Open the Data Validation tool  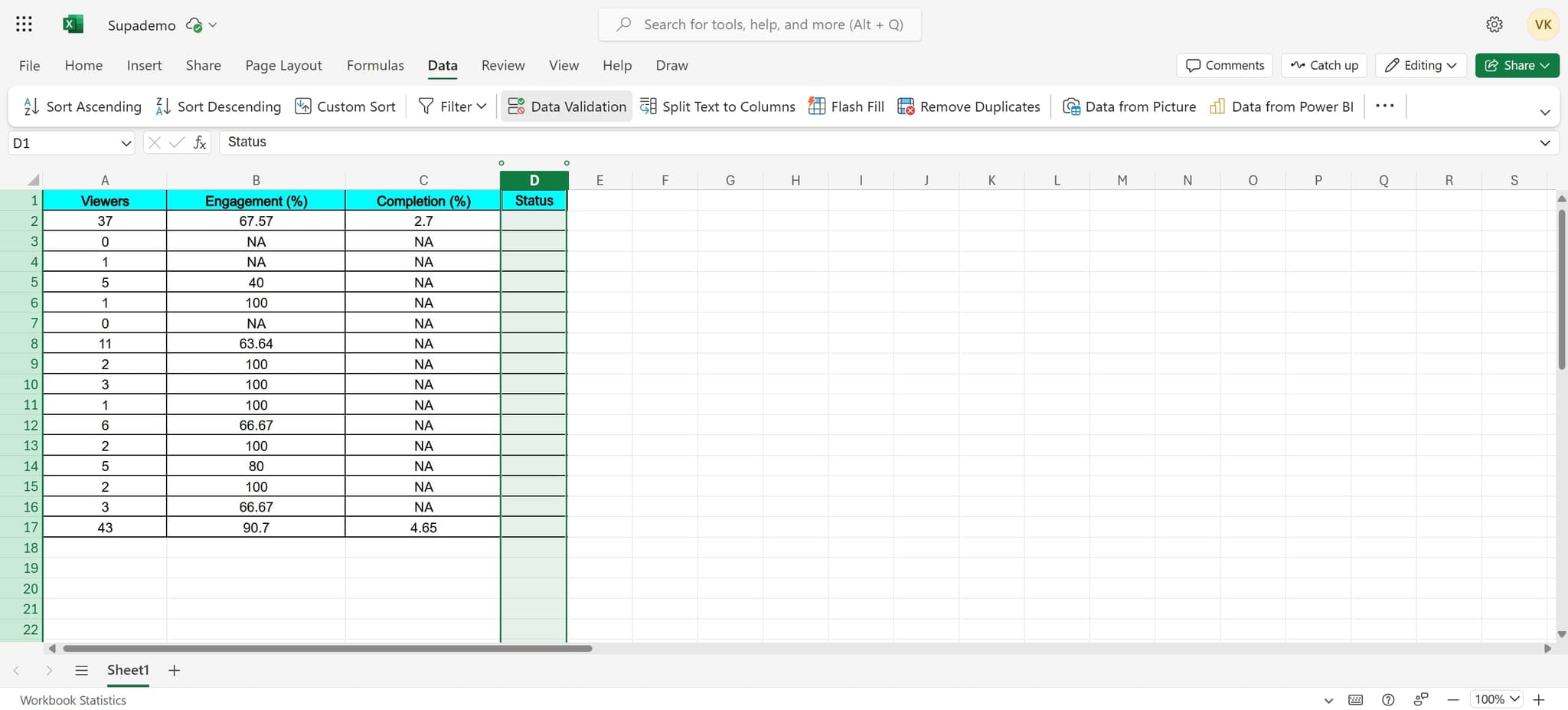click(566, 106)
